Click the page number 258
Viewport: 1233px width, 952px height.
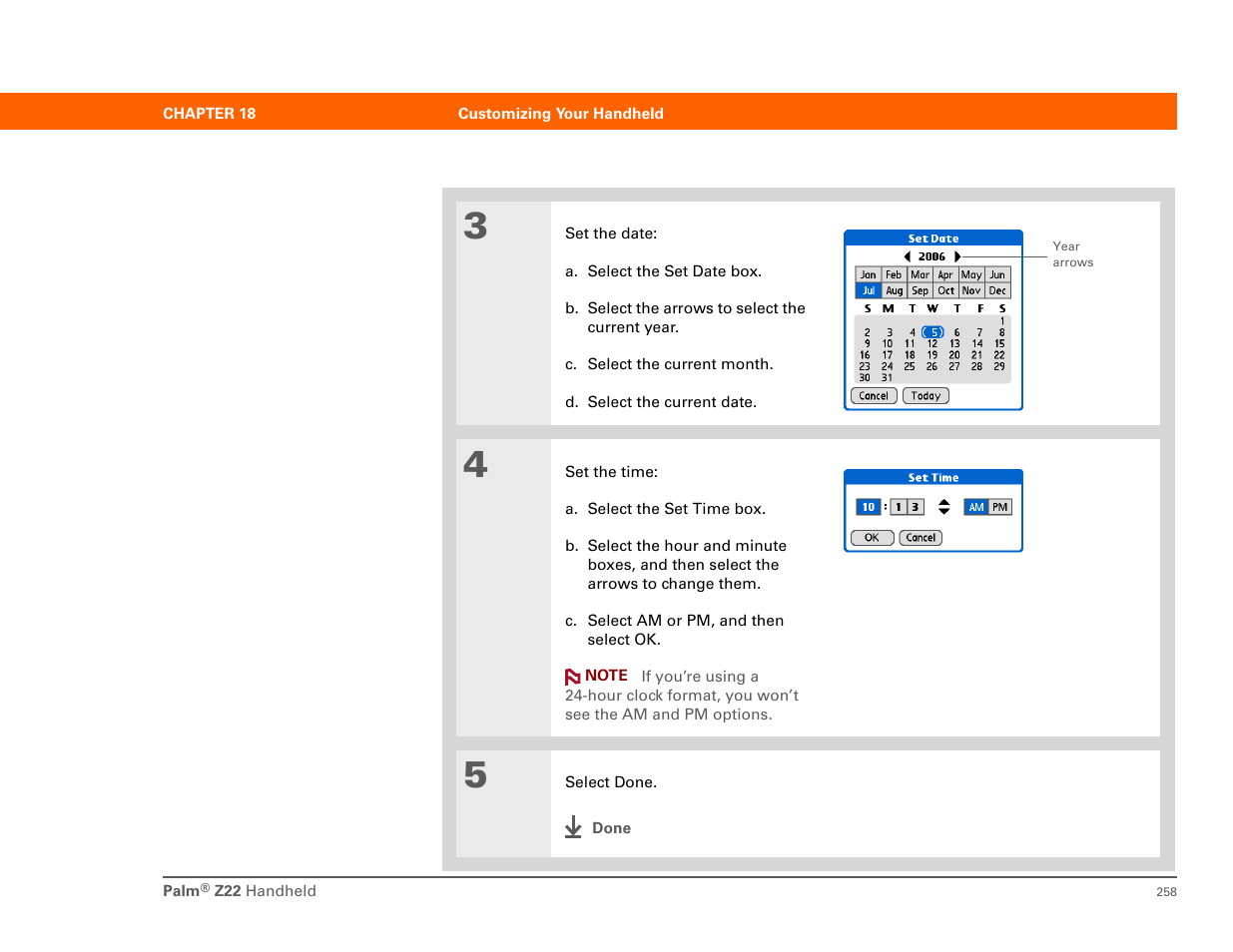[1166, 892]
